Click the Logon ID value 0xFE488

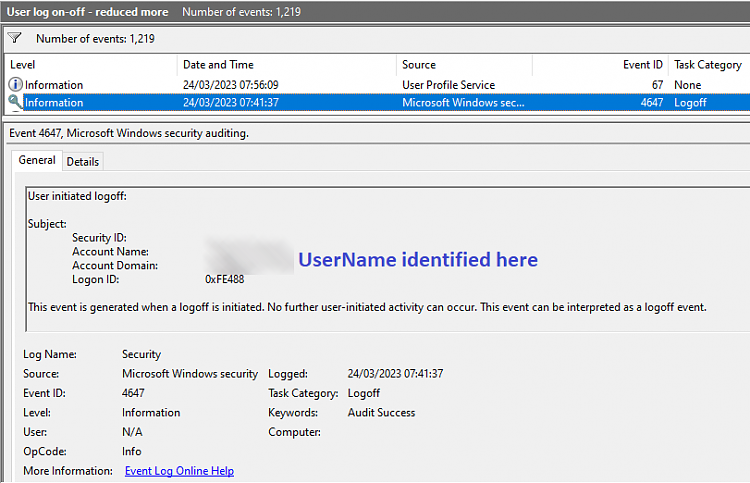coord(224,279)
